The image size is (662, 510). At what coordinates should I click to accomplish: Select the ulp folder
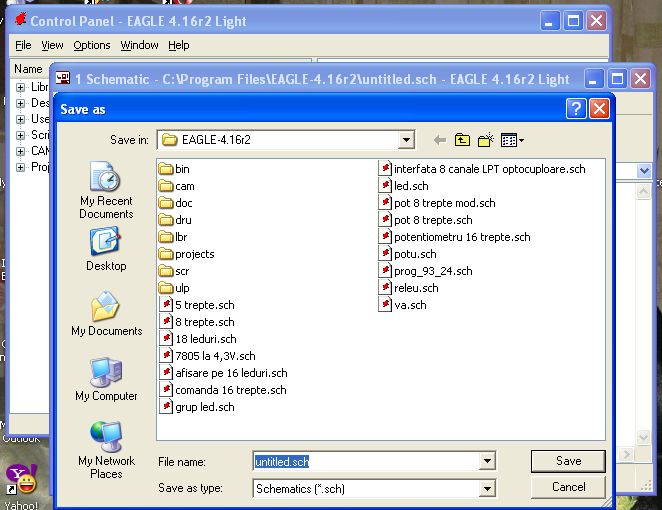point(174,288)
